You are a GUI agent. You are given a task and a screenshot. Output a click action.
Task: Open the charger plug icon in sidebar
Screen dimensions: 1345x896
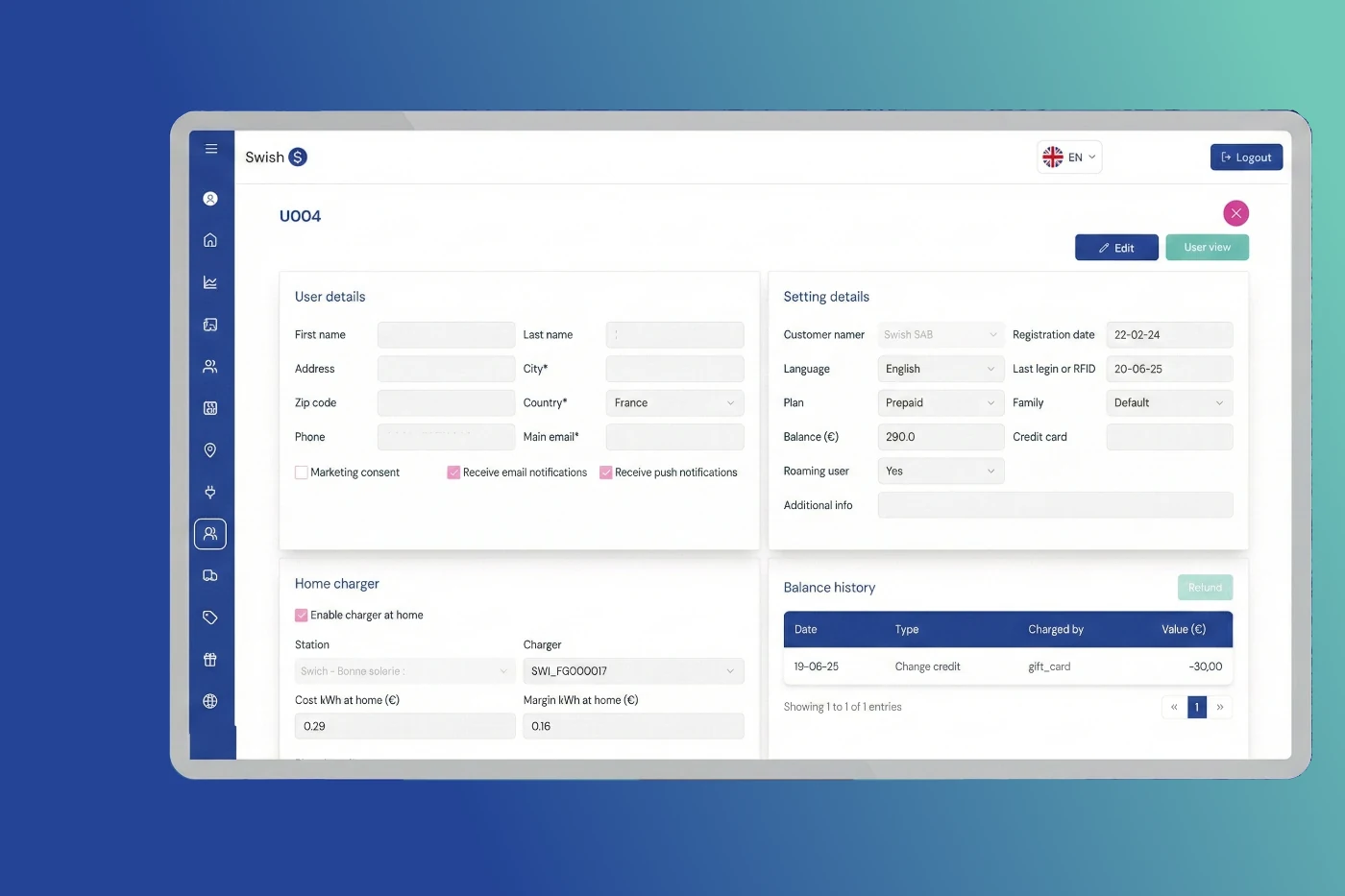210,492
